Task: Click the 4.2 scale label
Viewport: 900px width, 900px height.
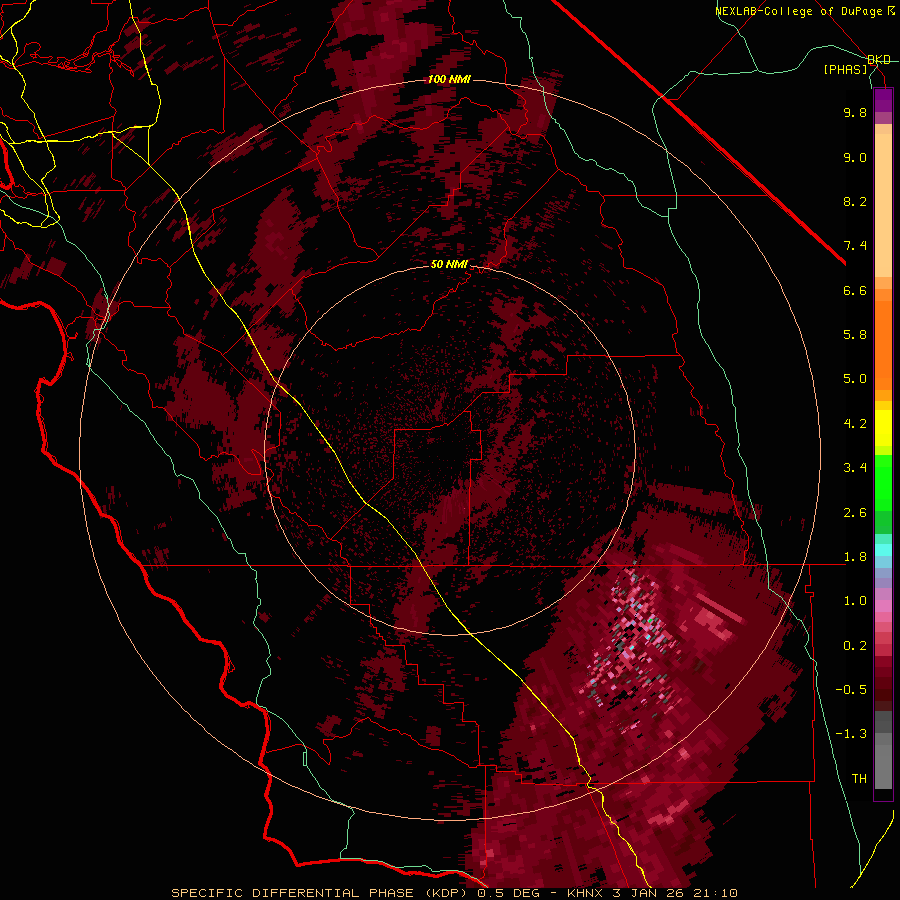Action: click(855, 424)
